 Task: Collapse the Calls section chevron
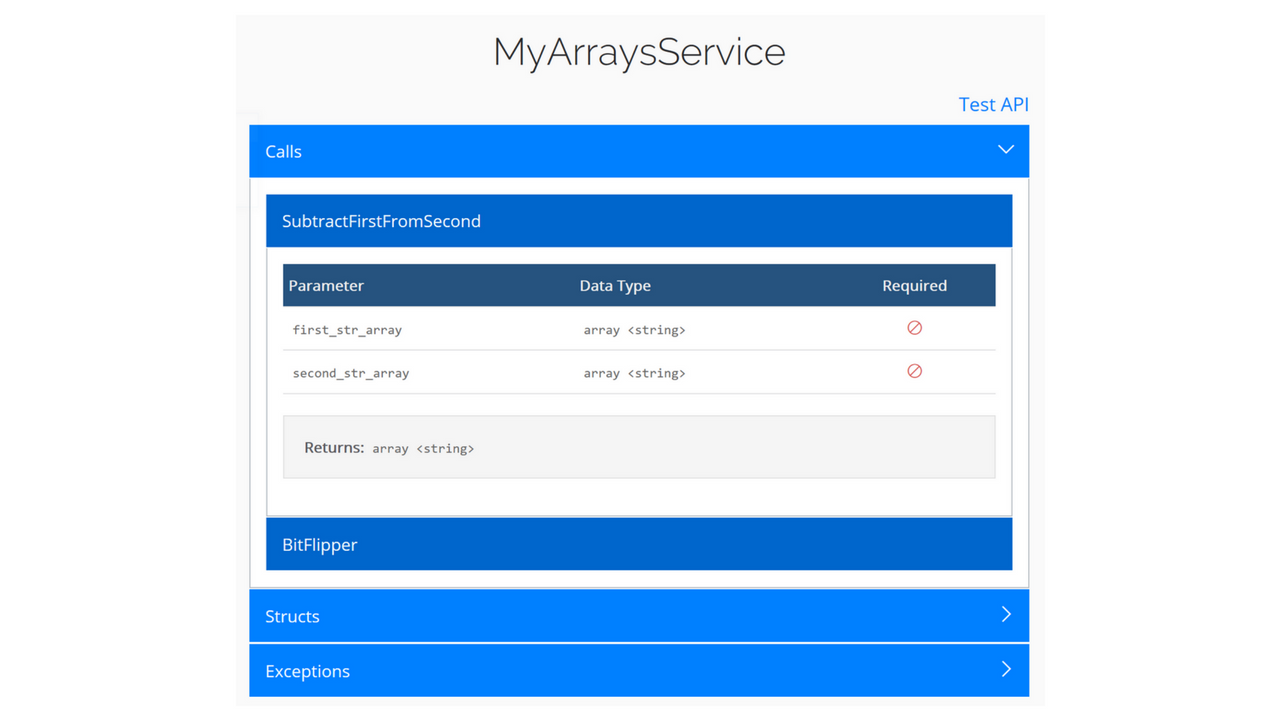(1006, 150)
